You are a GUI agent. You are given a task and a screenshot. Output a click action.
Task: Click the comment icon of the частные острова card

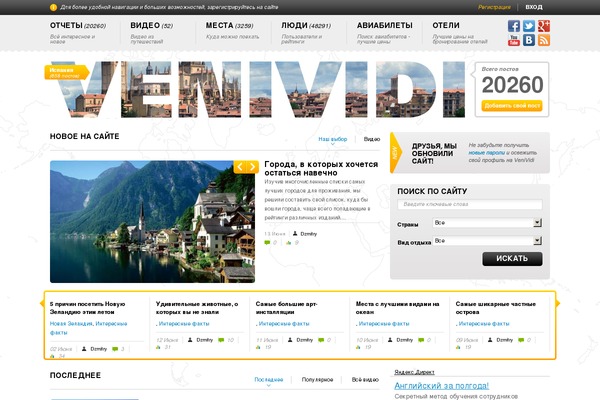[521, 340]
